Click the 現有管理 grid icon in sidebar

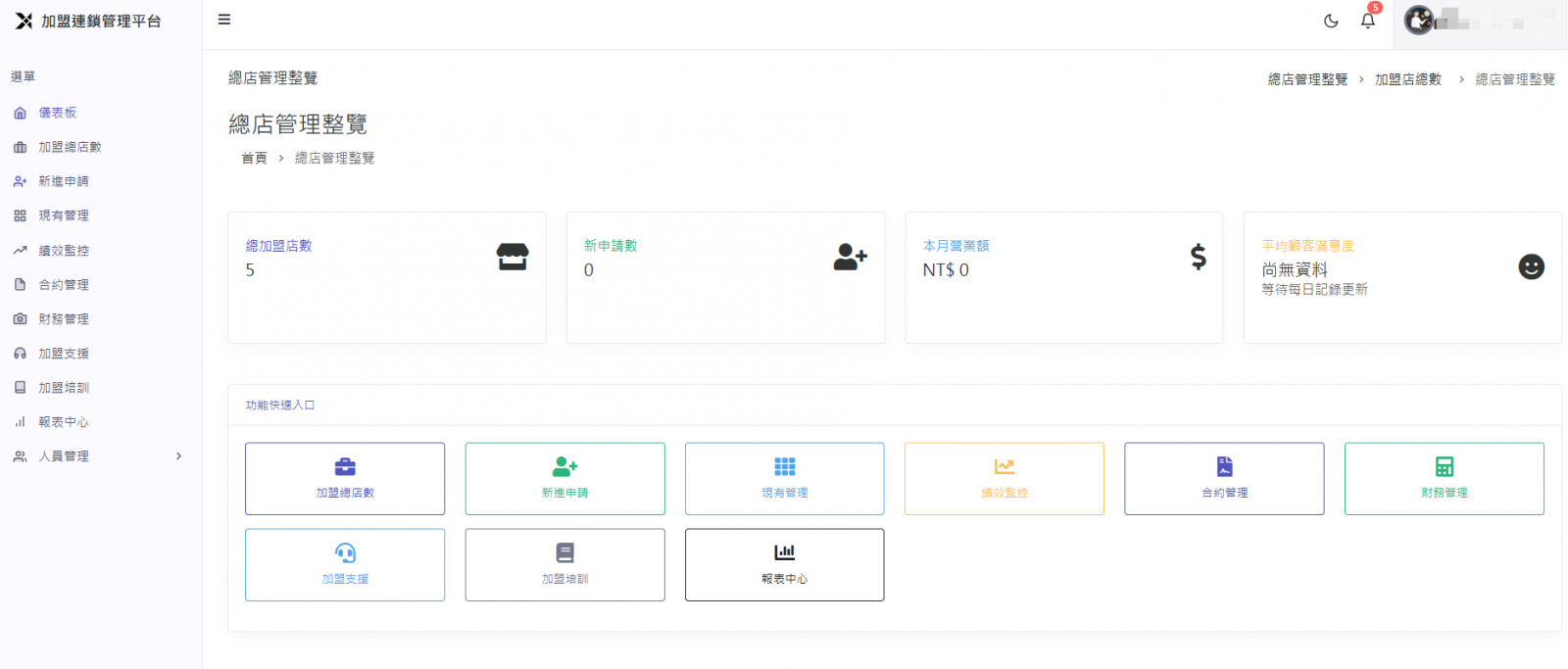20,215
